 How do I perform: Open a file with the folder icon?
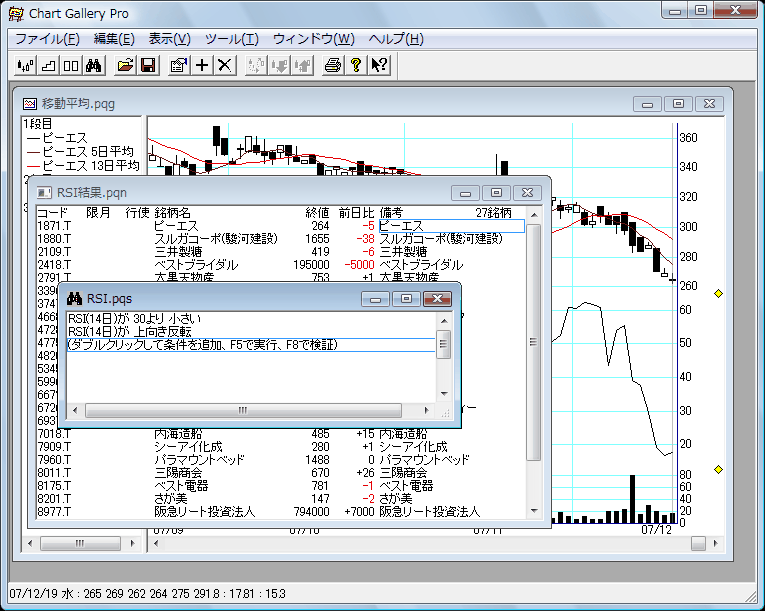point(125,65)
